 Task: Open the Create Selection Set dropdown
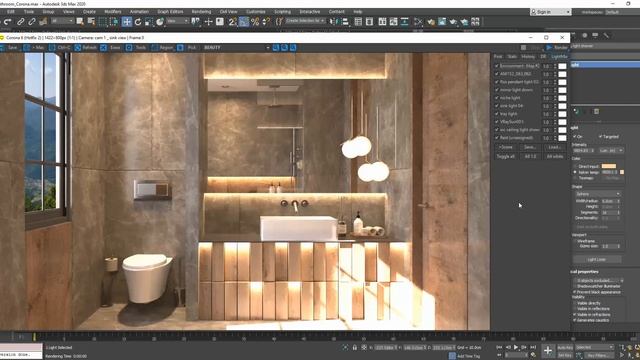pyautogui.click(x=305, y=21)
